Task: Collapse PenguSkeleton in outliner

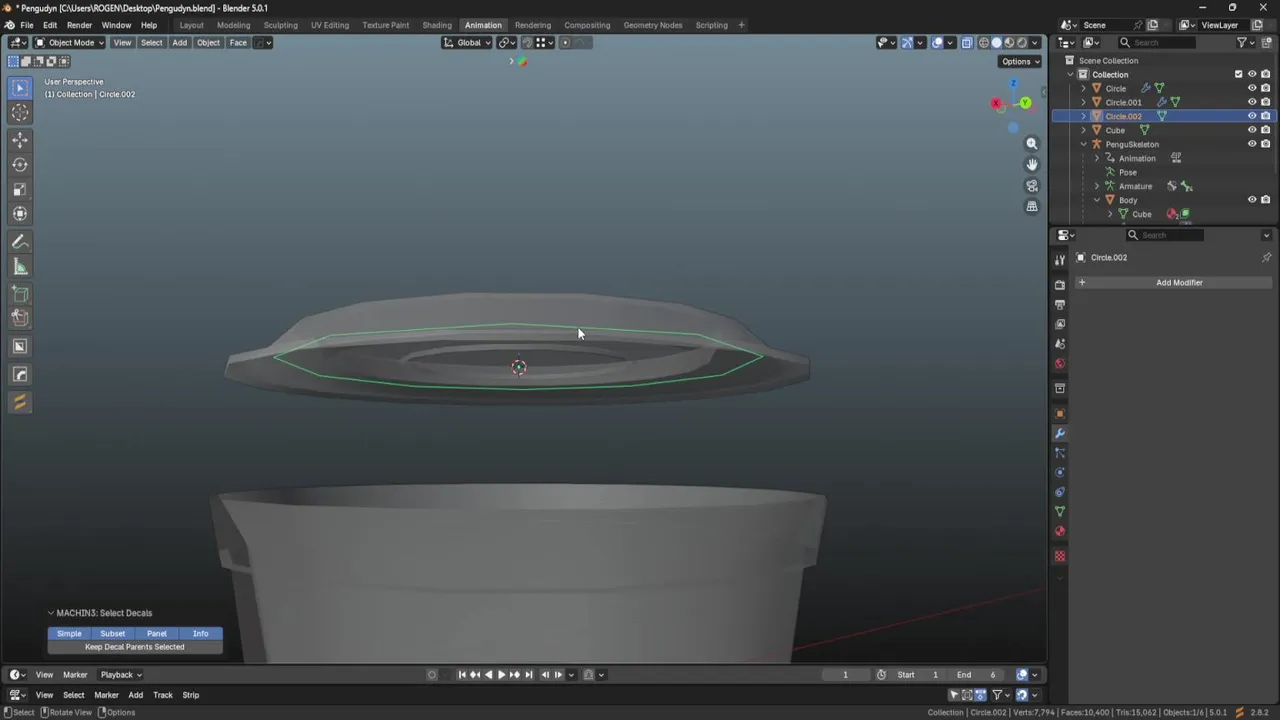Action: [1083, 144]
